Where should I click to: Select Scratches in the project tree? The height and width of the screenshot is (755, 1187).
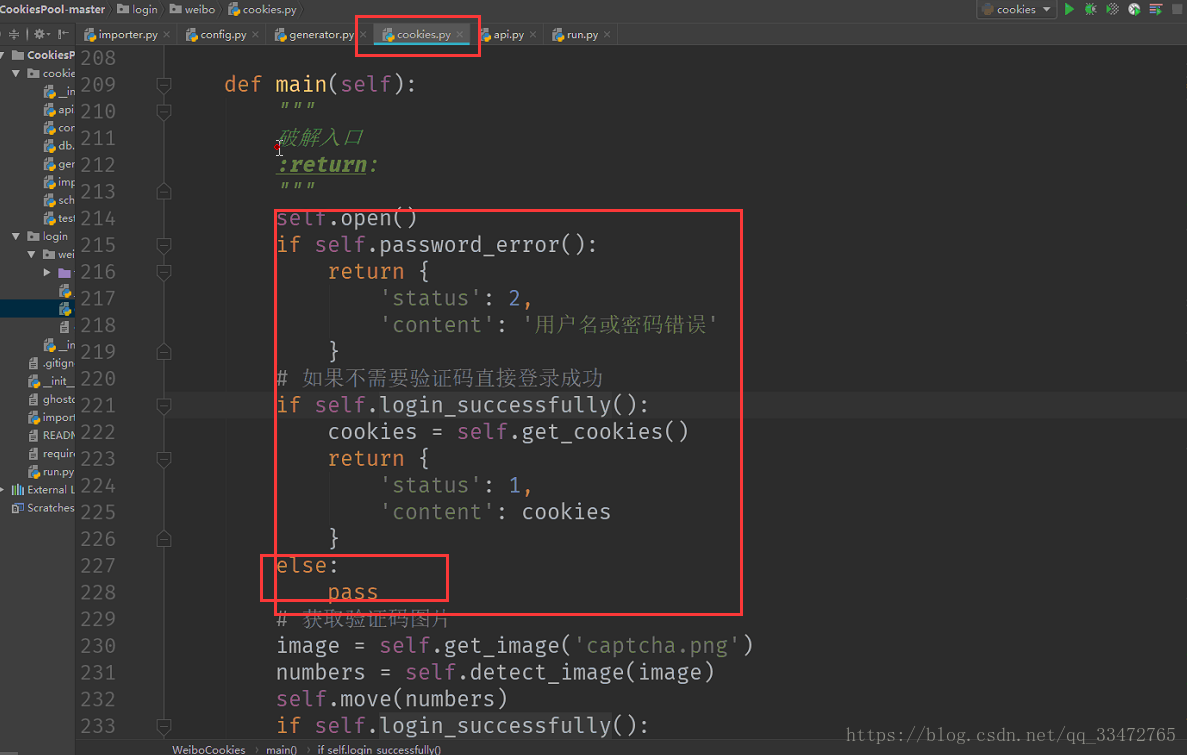pyautogui.click(x=42, y=508)
